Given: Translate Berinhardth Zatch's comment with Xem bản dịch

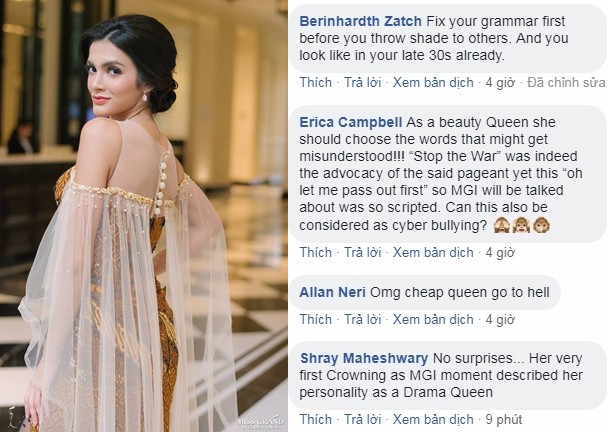Looking at the screenshot, I should (x=433, y=83).
